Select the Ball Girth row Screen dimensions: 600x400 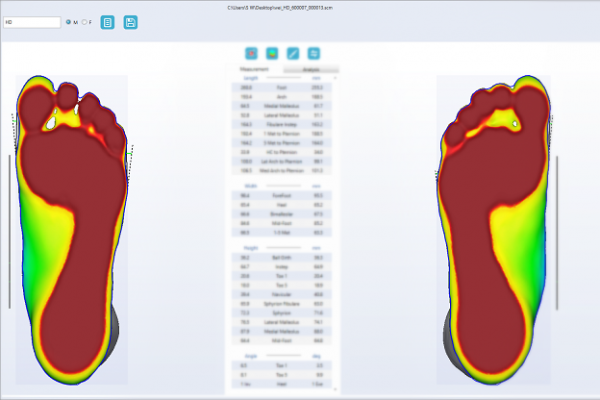click(x=282, y=258)
